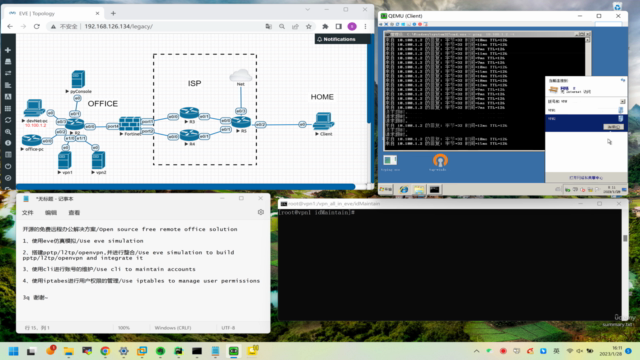This screenshot has width=640, height=360.
Task: Select the Fortinet firewall node in topology
Action: coord(130,124)
